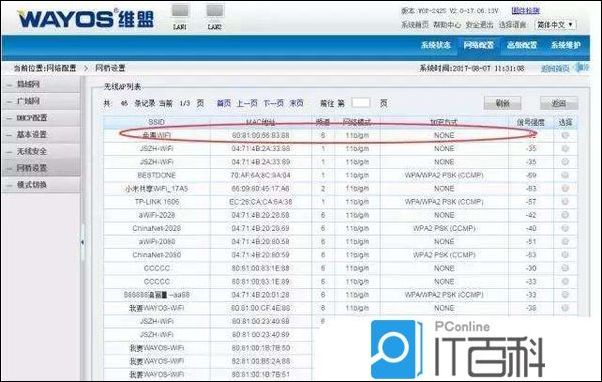Select the ChinaNet-2080 row radio button

(x=565, y=255)
